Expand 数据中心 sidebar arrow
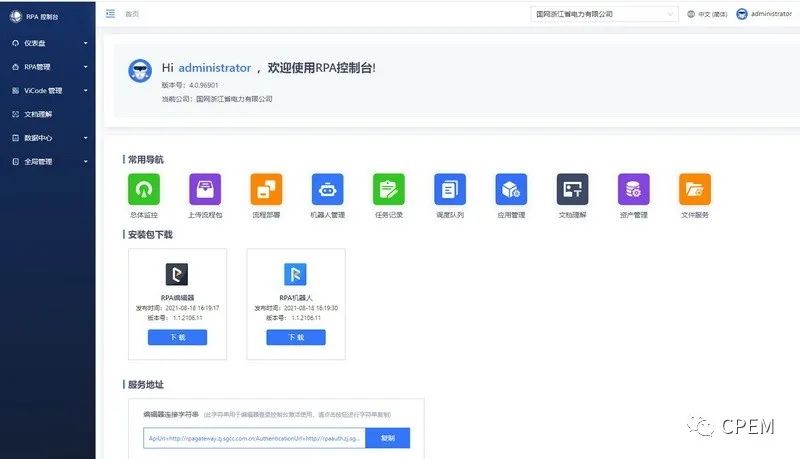 [86, 138]
